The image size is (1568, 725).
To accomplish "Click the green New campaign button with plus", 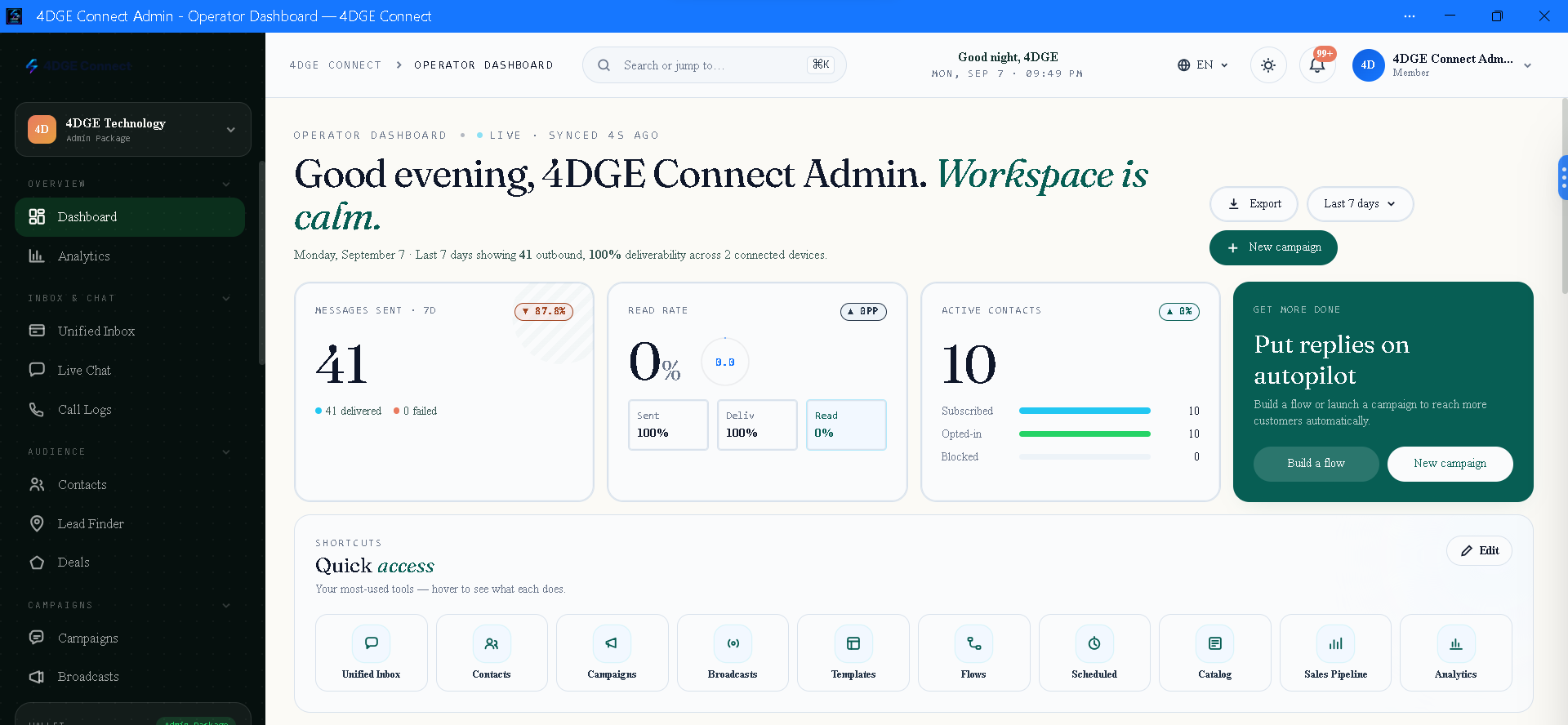I will [x=1273, y=247].
